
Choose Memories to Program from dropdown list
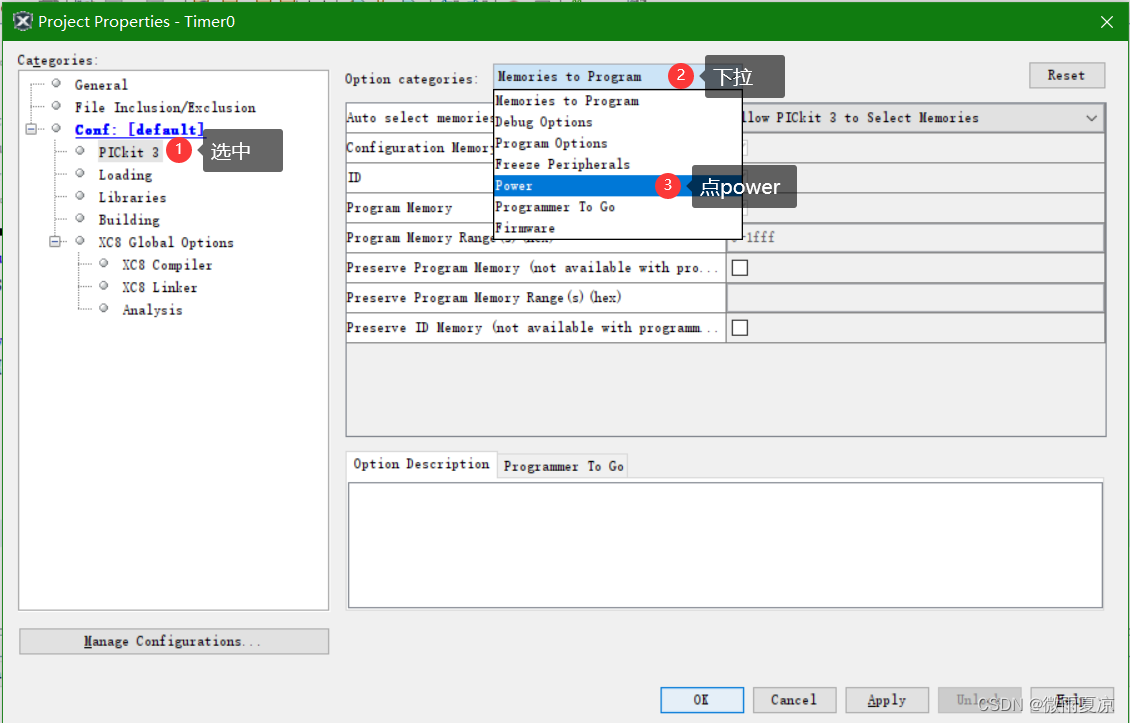click(x=618, y=101)
